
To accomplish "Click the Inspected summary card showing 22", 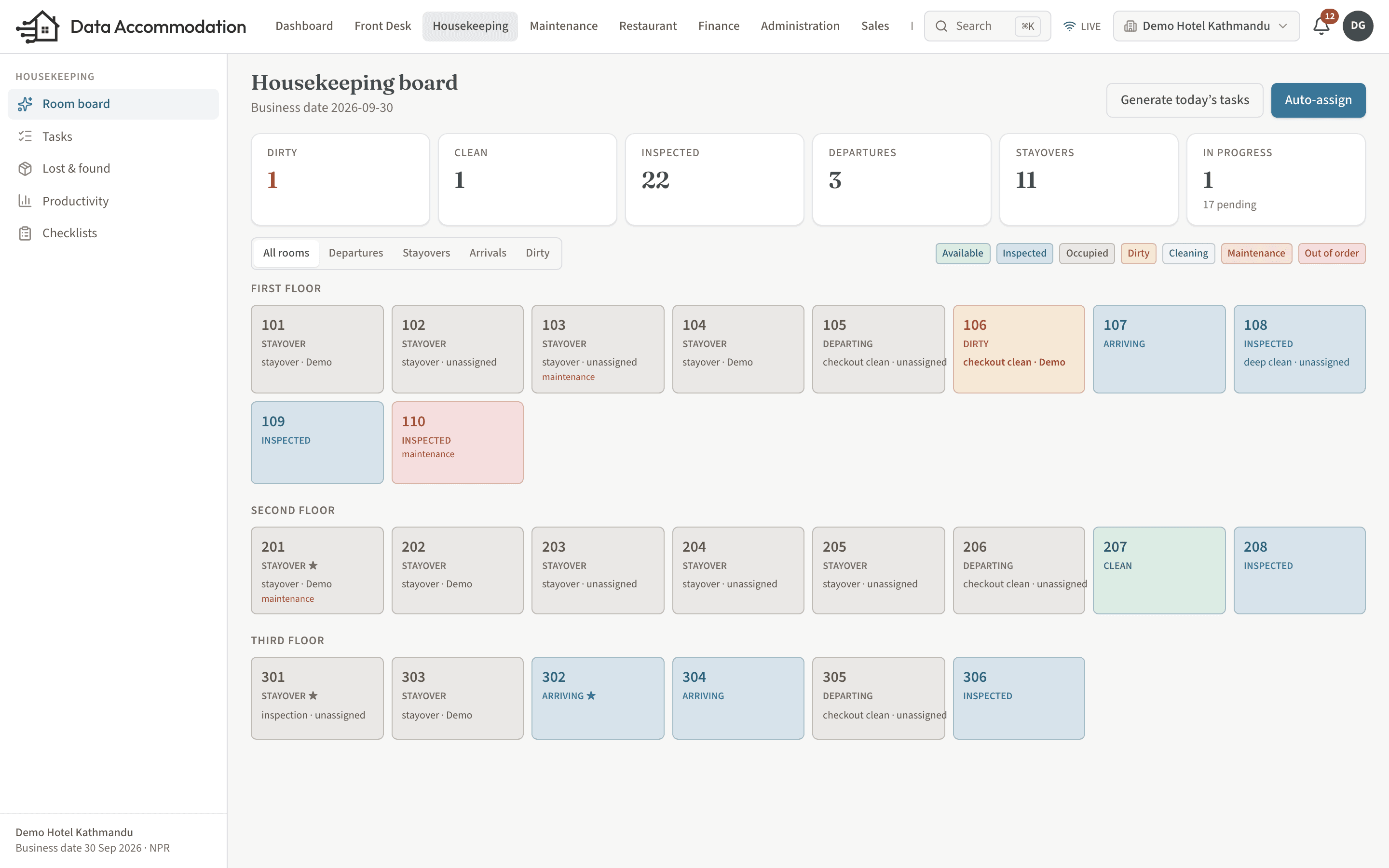I will pos(715,180).
